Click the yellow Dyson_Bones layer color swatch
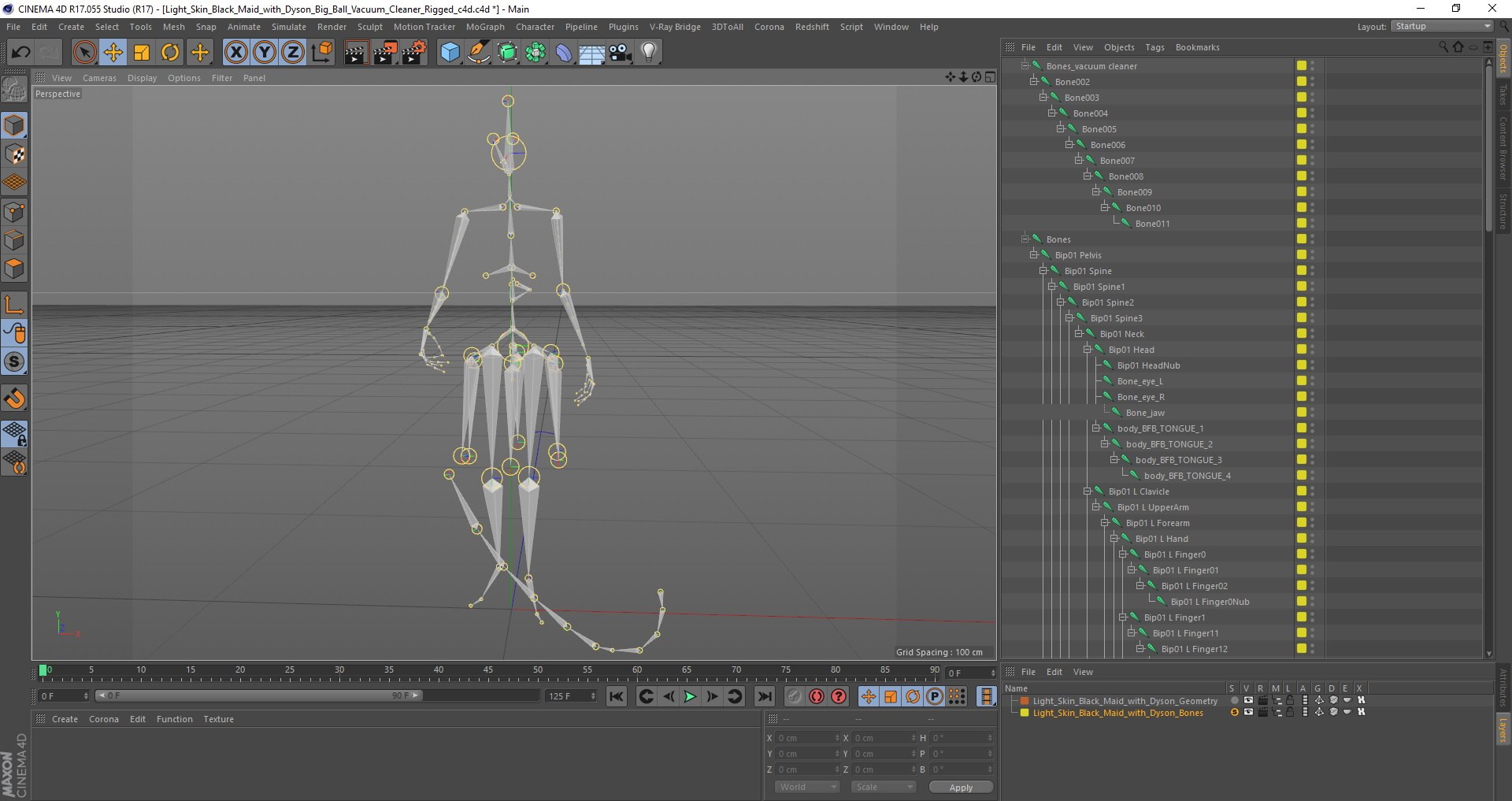This screenshot has width=1512, height=801. click(1025, 713)
